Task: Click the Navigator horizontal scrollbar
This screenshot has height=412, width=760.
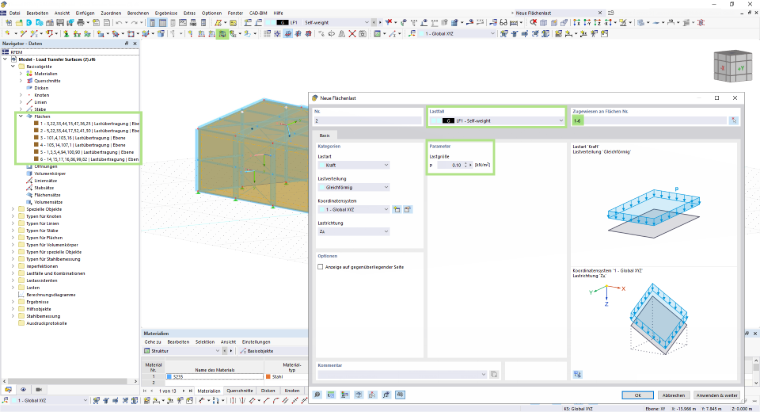Action: pos(70,381)
